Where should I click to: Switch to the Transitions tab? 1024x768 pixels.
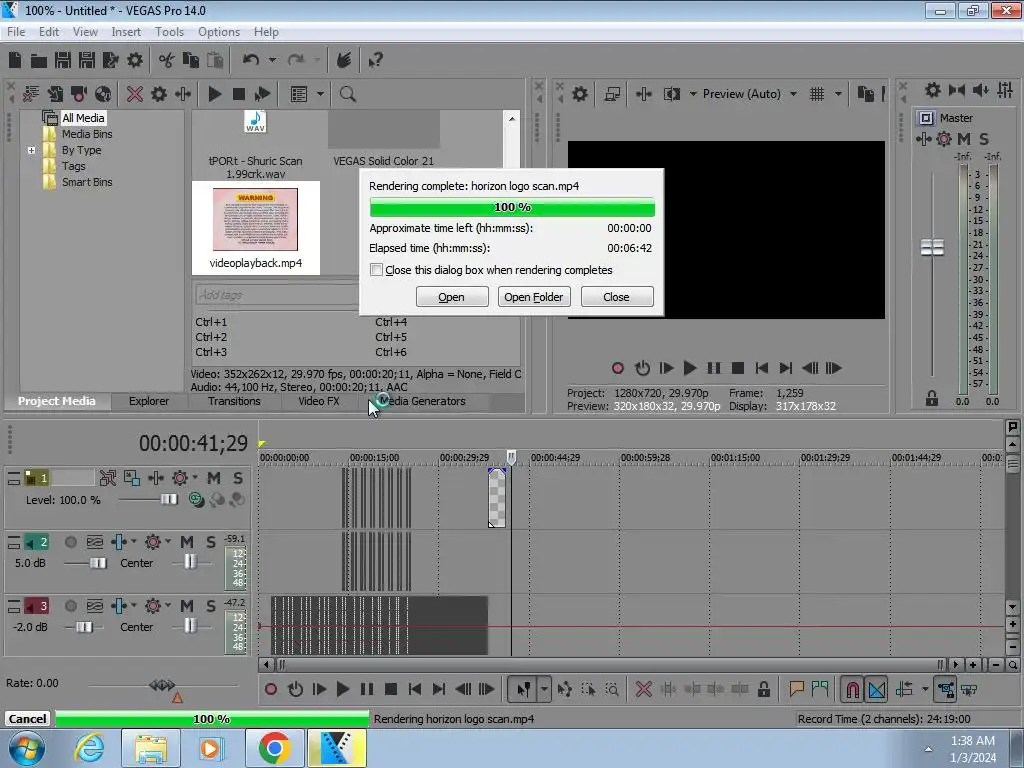tap(234, 401)
